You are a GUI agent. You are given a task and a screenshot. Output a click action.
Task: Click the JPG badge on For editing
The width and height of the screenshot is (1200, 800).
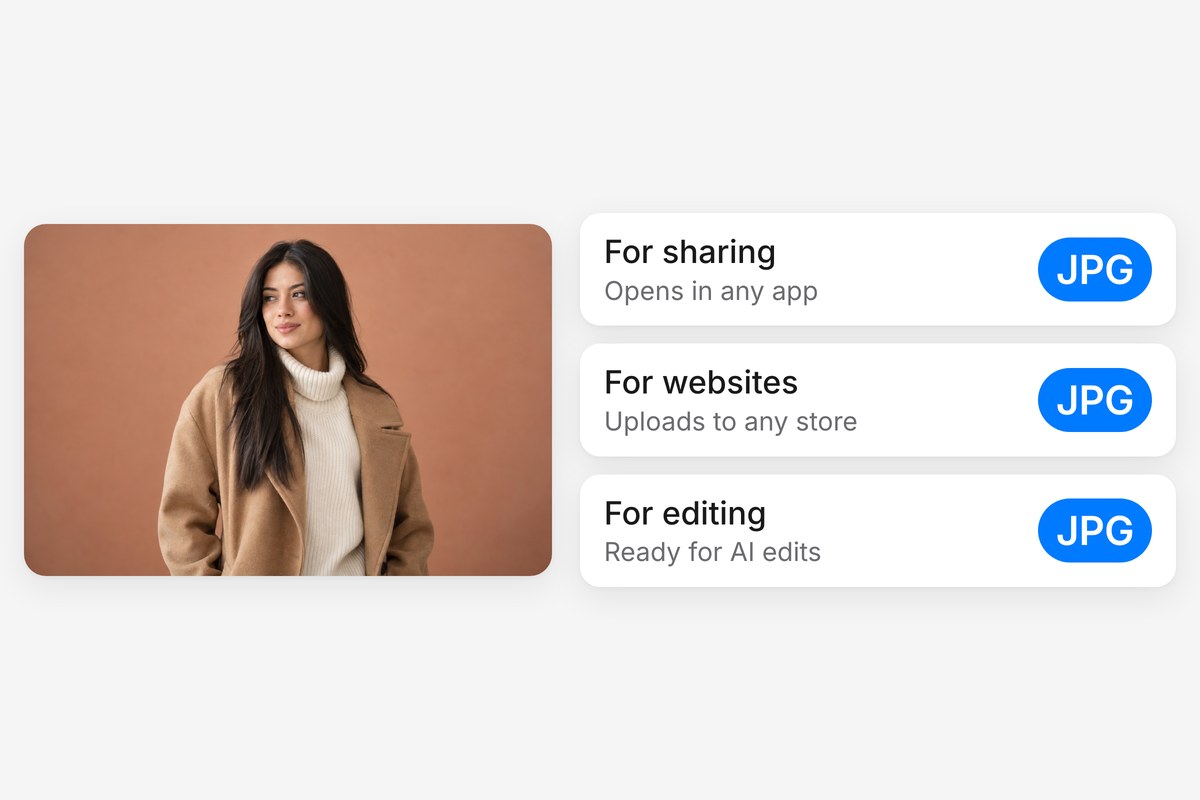pos(1095,531)
